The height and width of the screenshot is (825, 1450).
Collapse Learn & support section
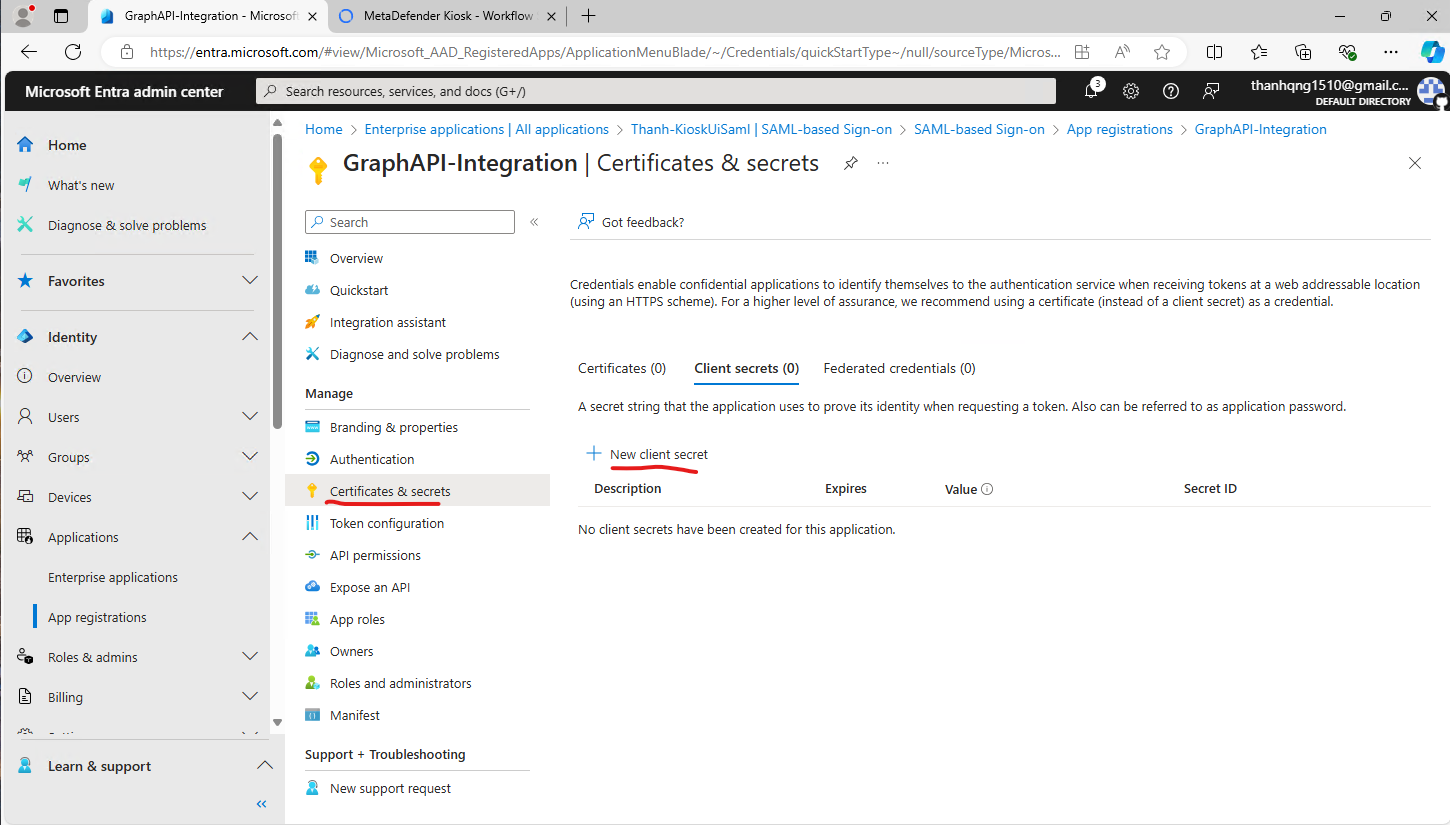pyautogui.click(x=264, y=766)
